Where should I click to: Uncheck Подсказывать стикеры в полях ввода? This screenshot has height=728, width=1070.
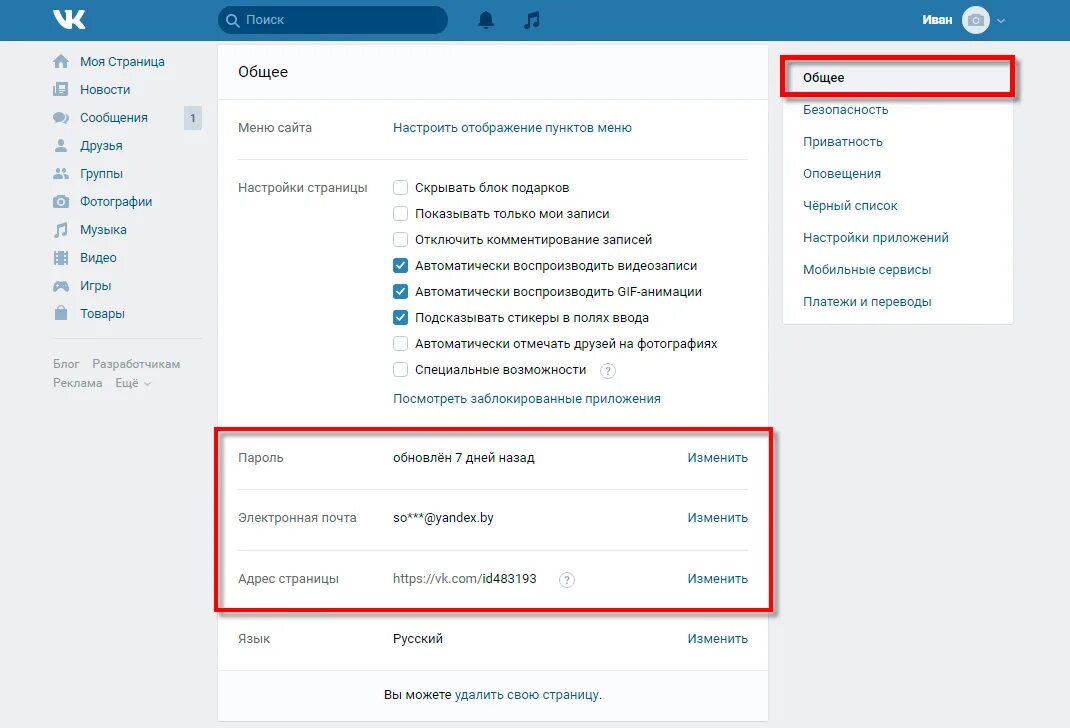click(401, 317)
